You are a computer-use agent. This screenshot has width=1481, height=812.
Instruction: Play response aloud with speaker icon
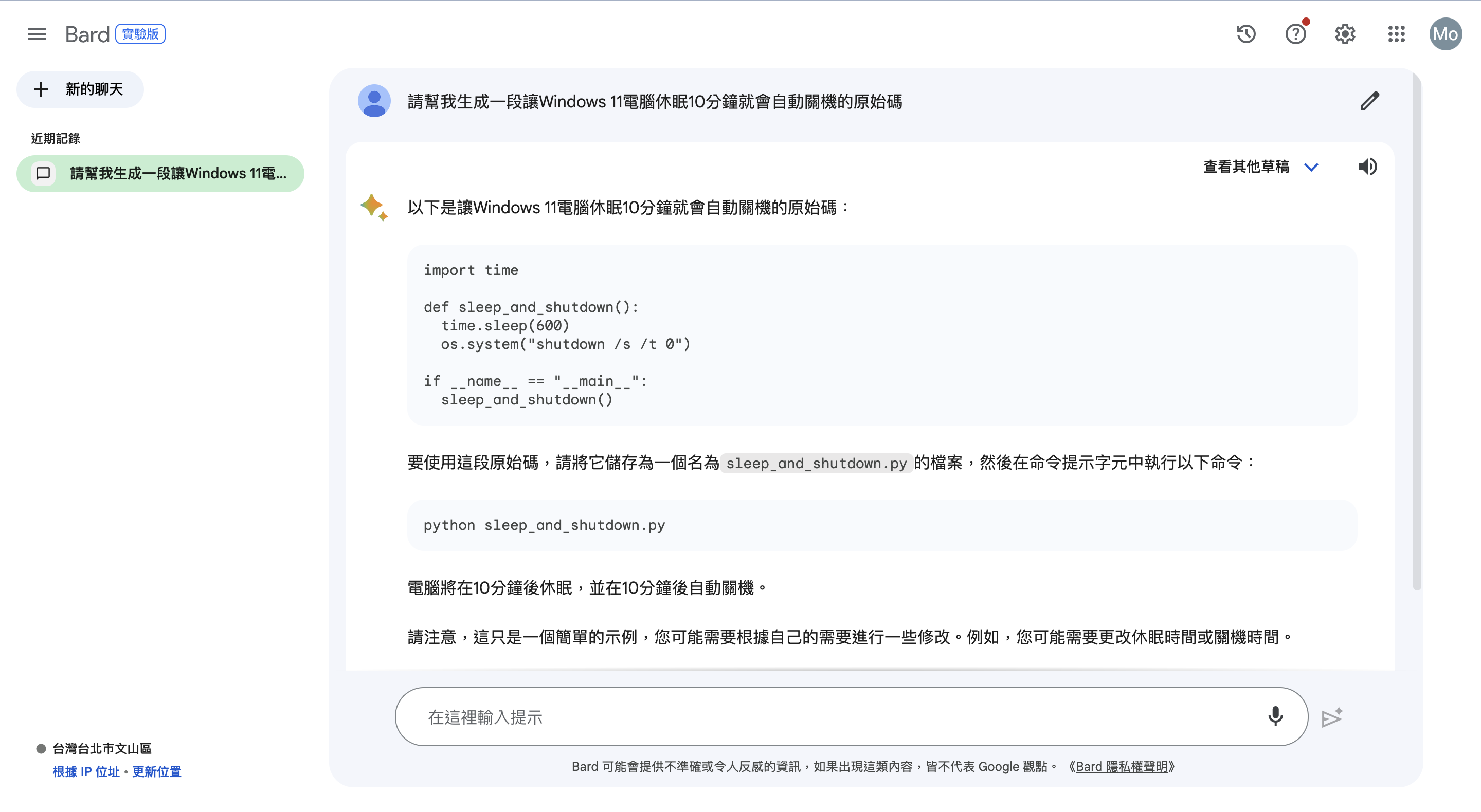(x=1367, y=167)
